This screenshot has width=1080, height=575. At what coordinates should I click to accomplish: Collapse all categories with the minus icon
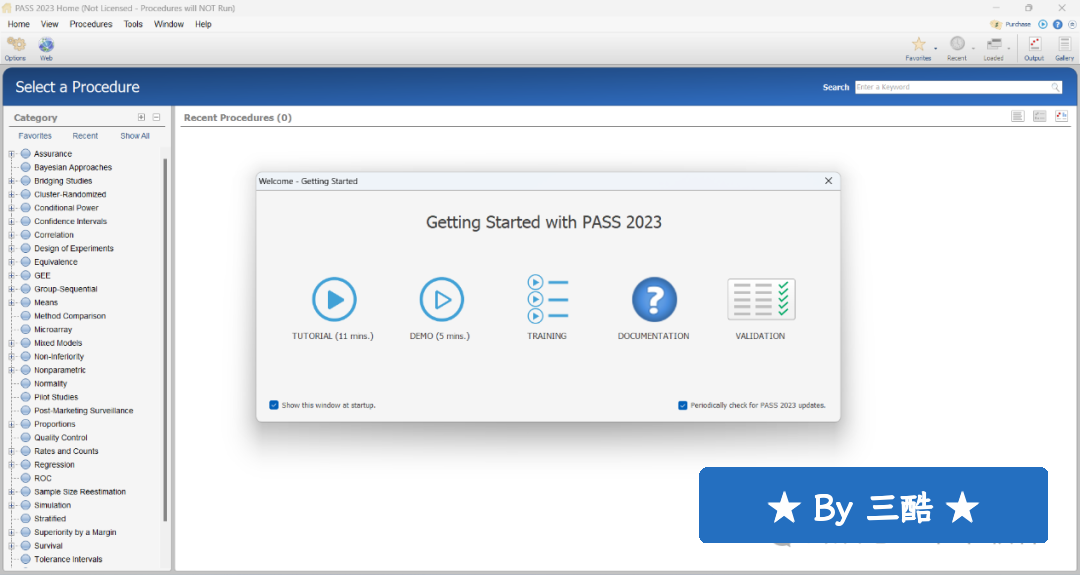(x=156, y=117)
